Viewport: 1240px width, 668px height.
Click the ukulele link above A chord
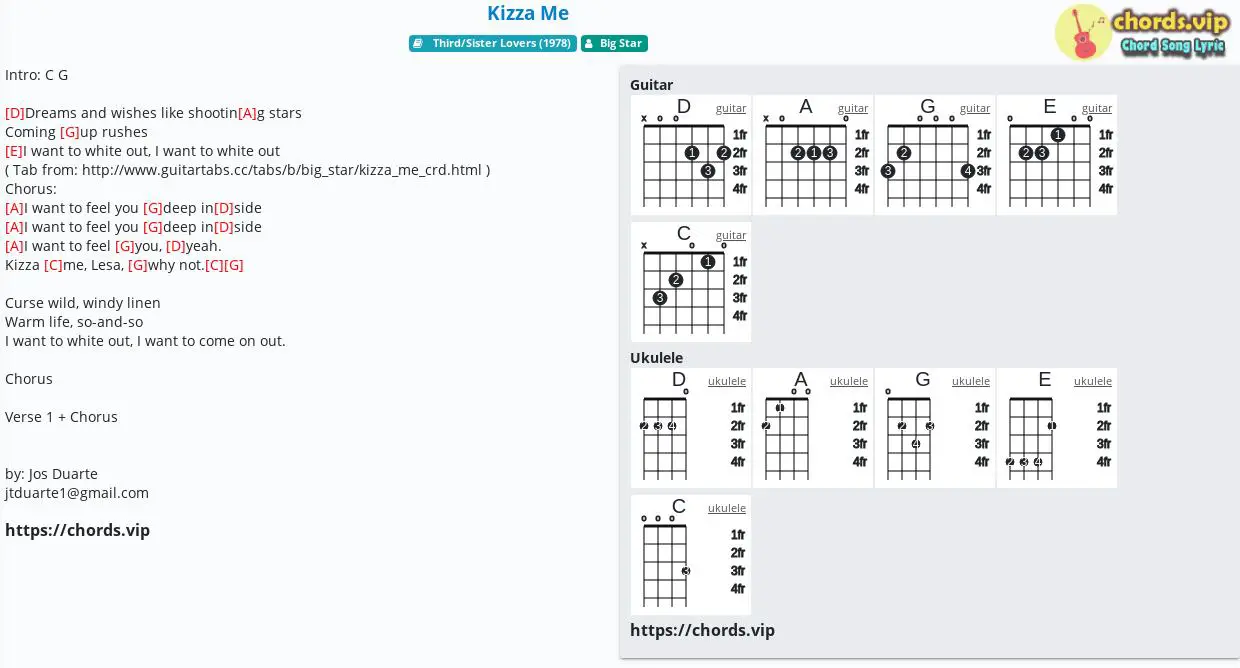(x=849, y=381)
